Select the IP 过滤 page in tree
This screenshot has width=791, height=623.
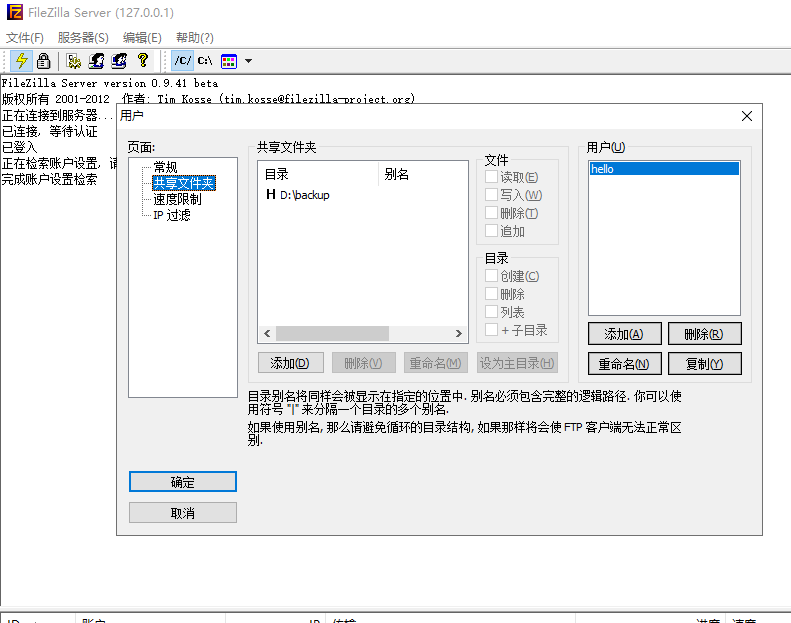pos(172,215)
